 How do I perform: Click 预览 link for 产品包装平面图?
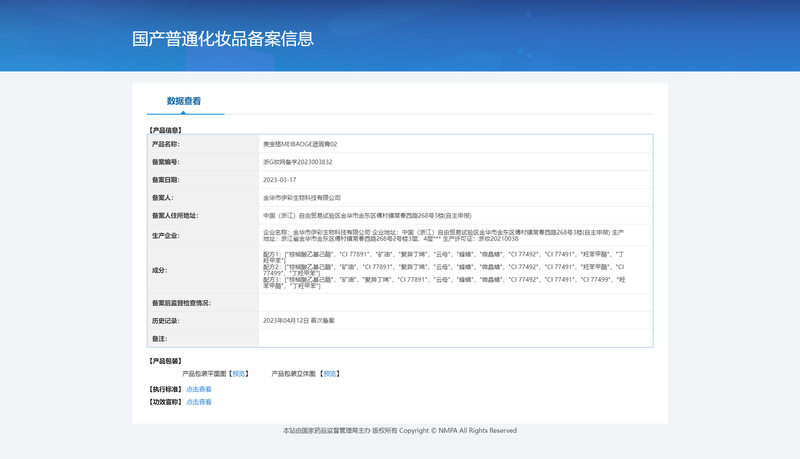pos(238,374)
